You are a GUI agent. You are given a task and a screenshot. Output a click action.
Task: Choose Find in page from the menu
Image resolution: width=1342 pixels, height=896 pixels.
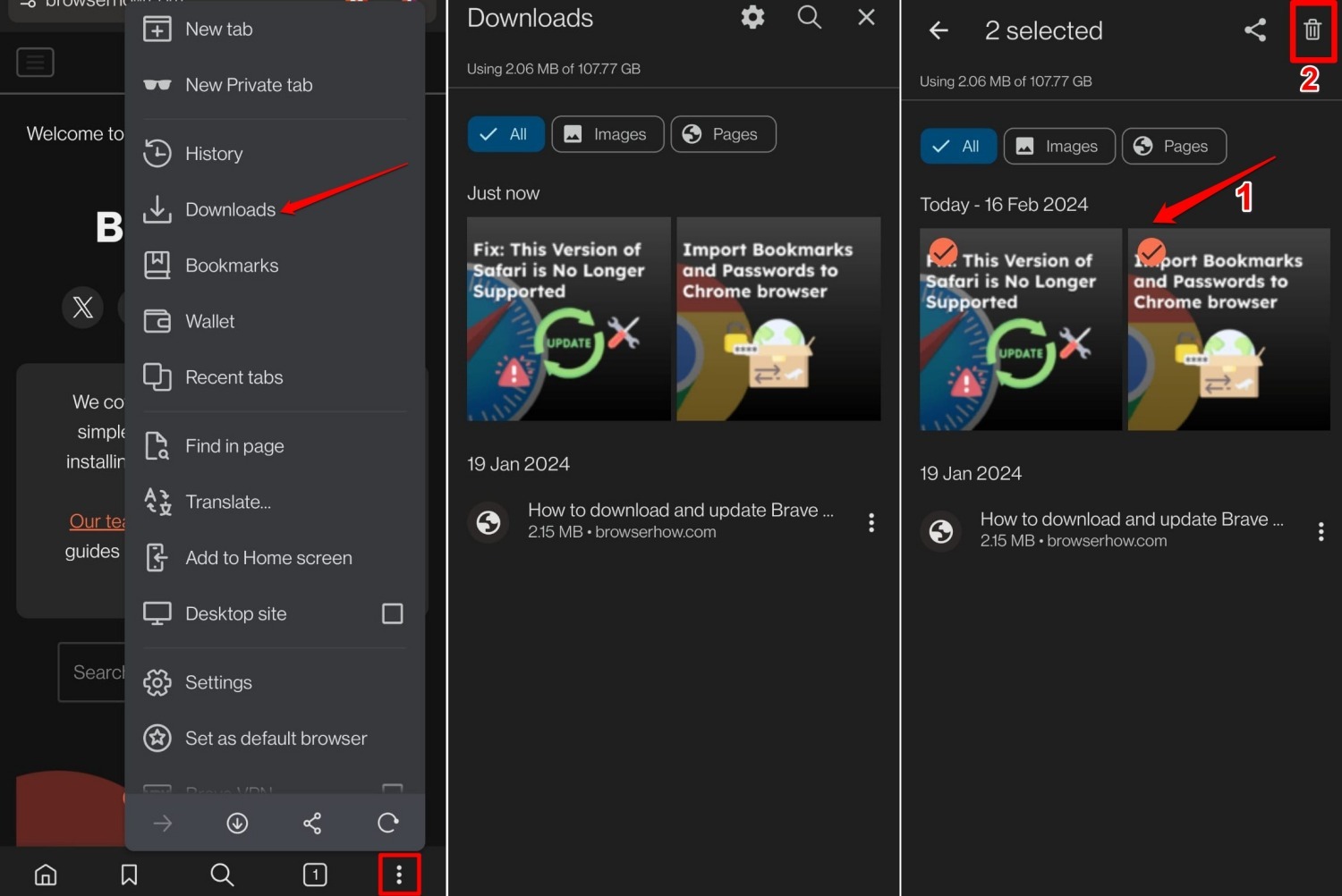point(275,445)
